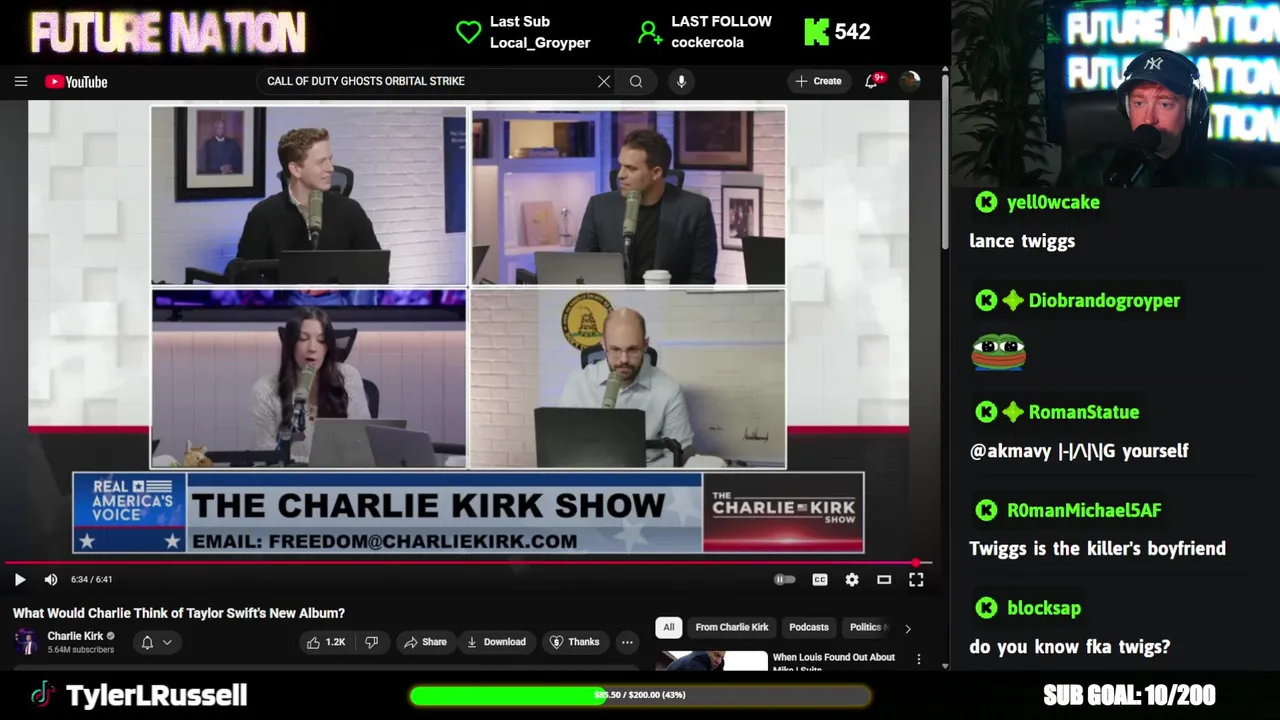Select the Politics chip
This screenshot has width=1280, height=720.
866,627
